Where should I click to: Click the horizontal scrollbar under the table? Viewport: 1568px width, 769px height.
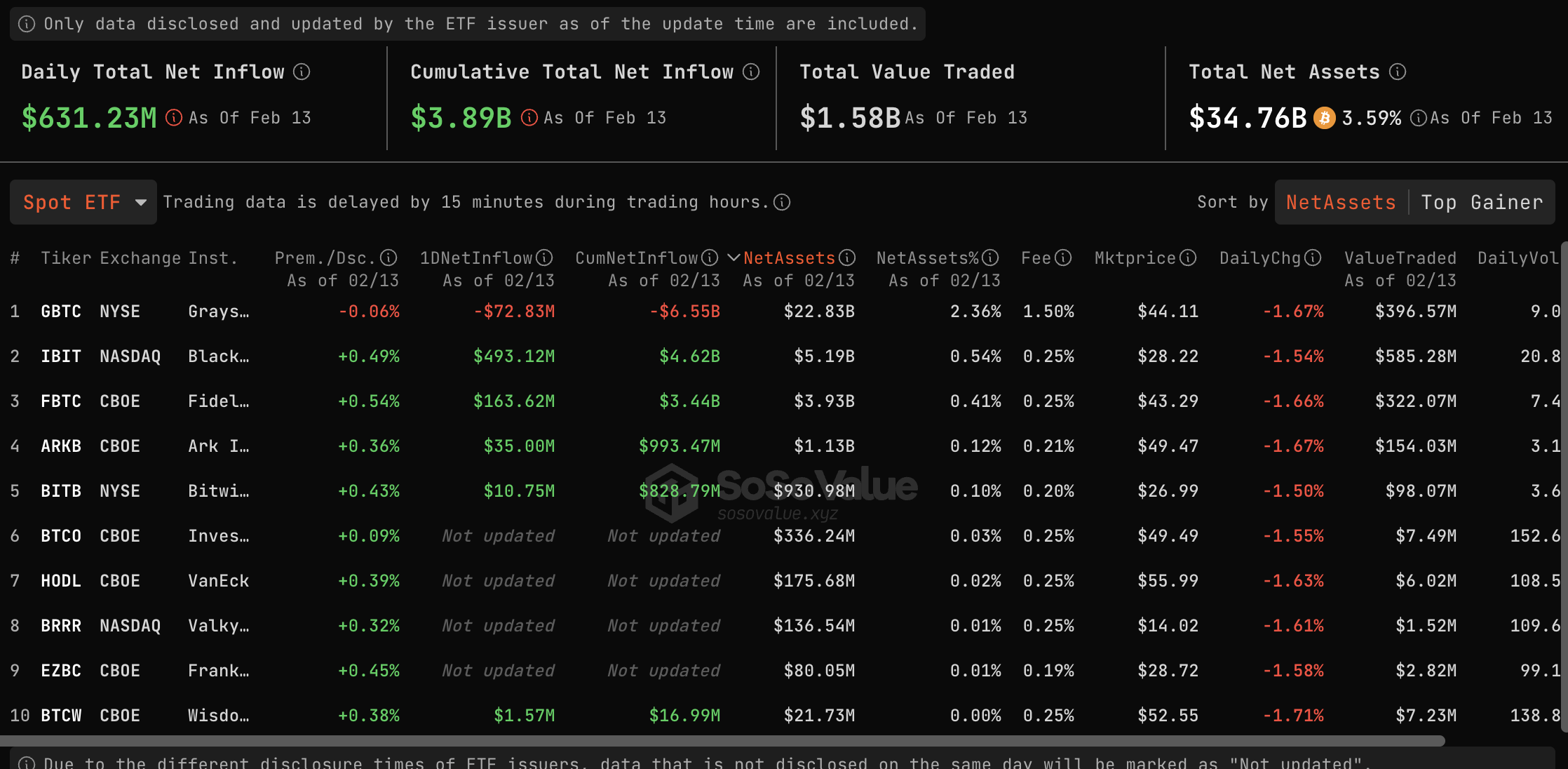point(722,741)
